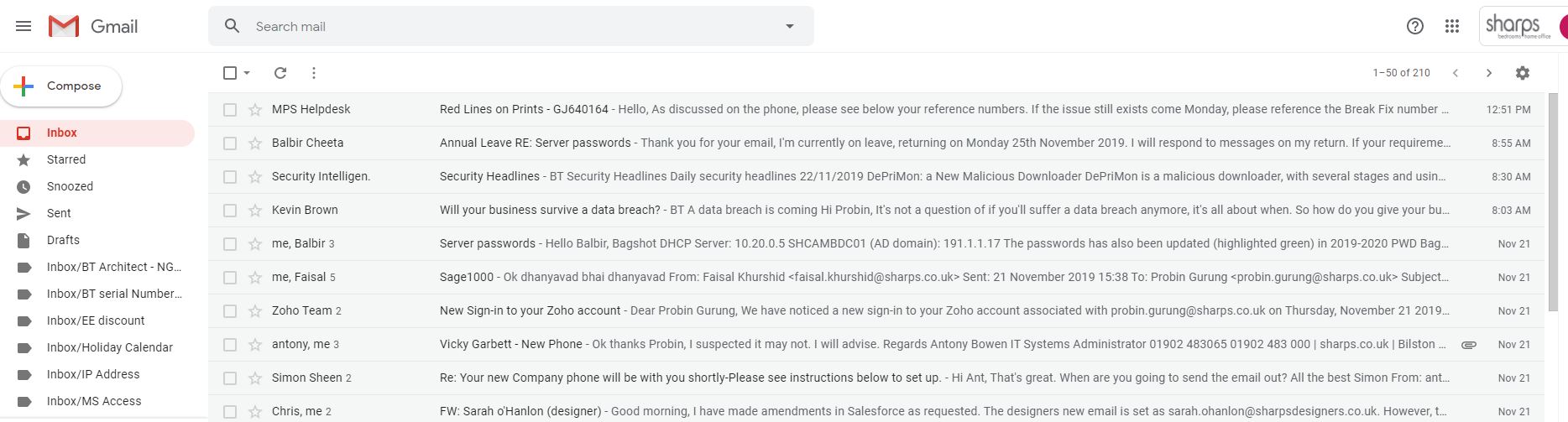Tick the checkbox for Balbir Cheeta email
Image resolution: width=1568 pixels, height=422 pixels.
230,143
